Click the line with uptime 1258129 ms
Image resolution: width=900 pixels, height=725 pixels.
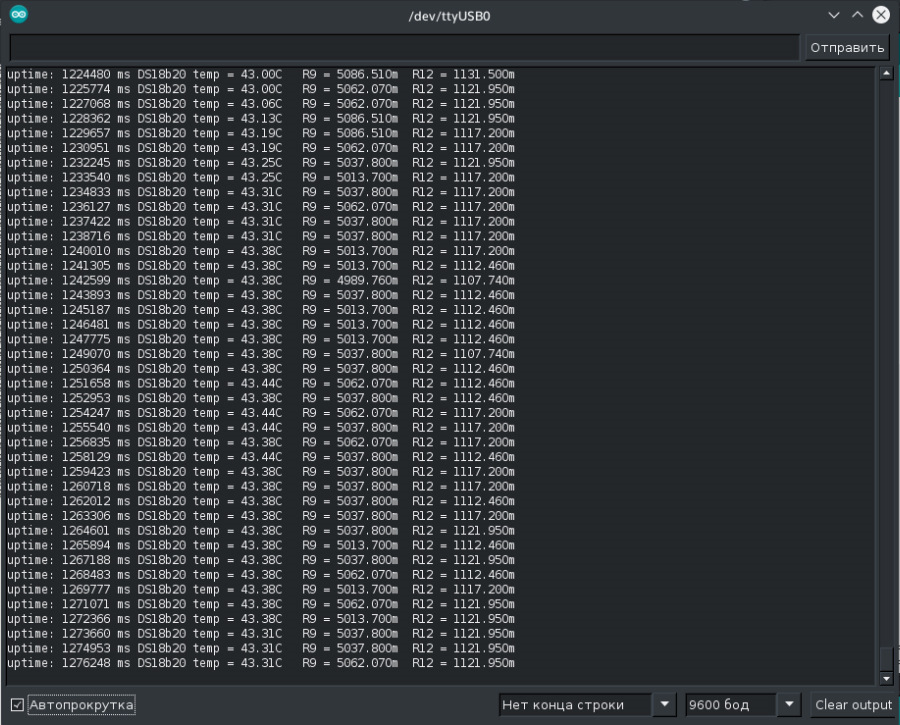(x=261, y=458)
